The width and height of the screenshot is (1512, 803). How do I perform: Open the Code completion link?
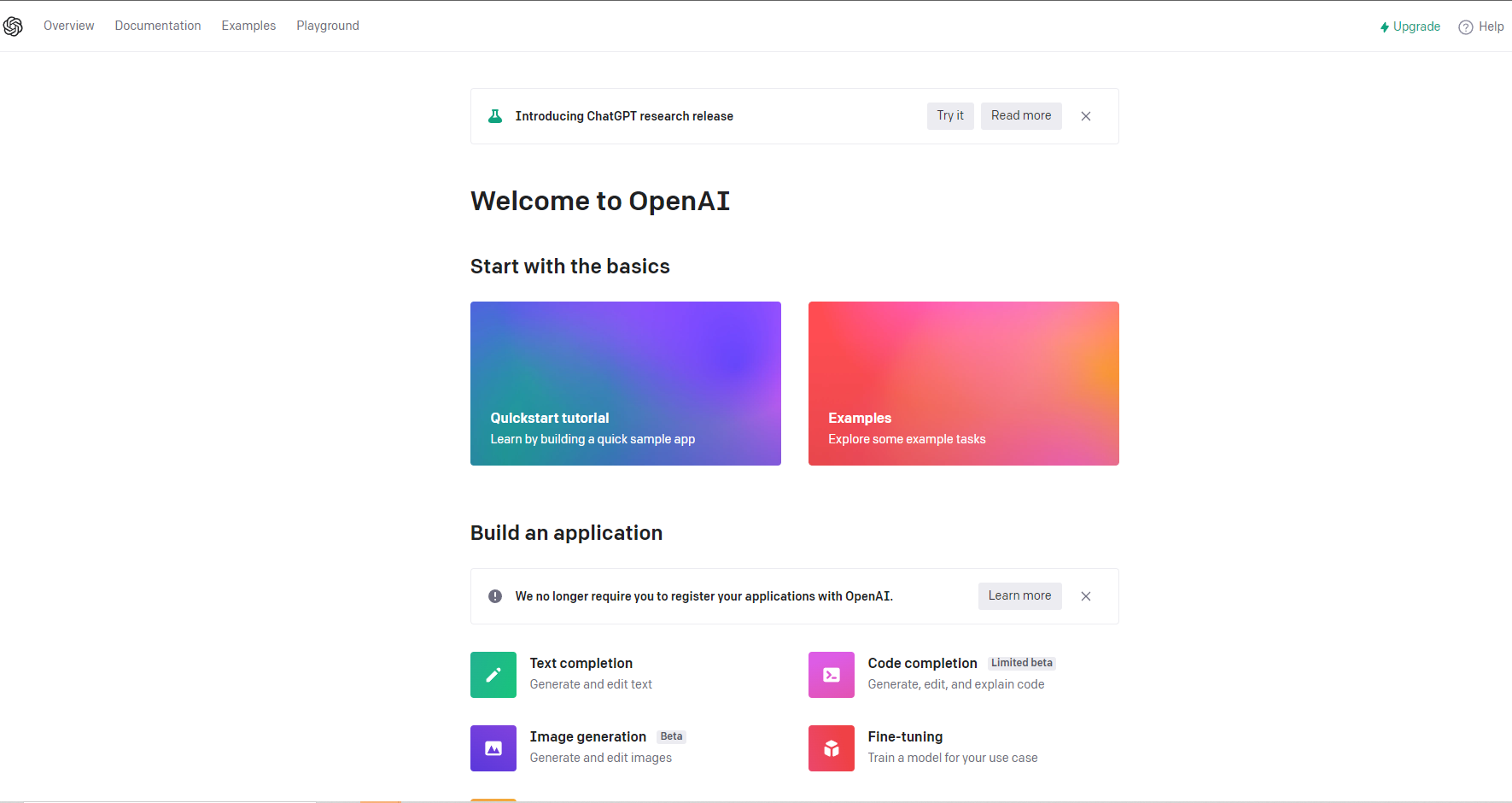(x=923, y=663)
